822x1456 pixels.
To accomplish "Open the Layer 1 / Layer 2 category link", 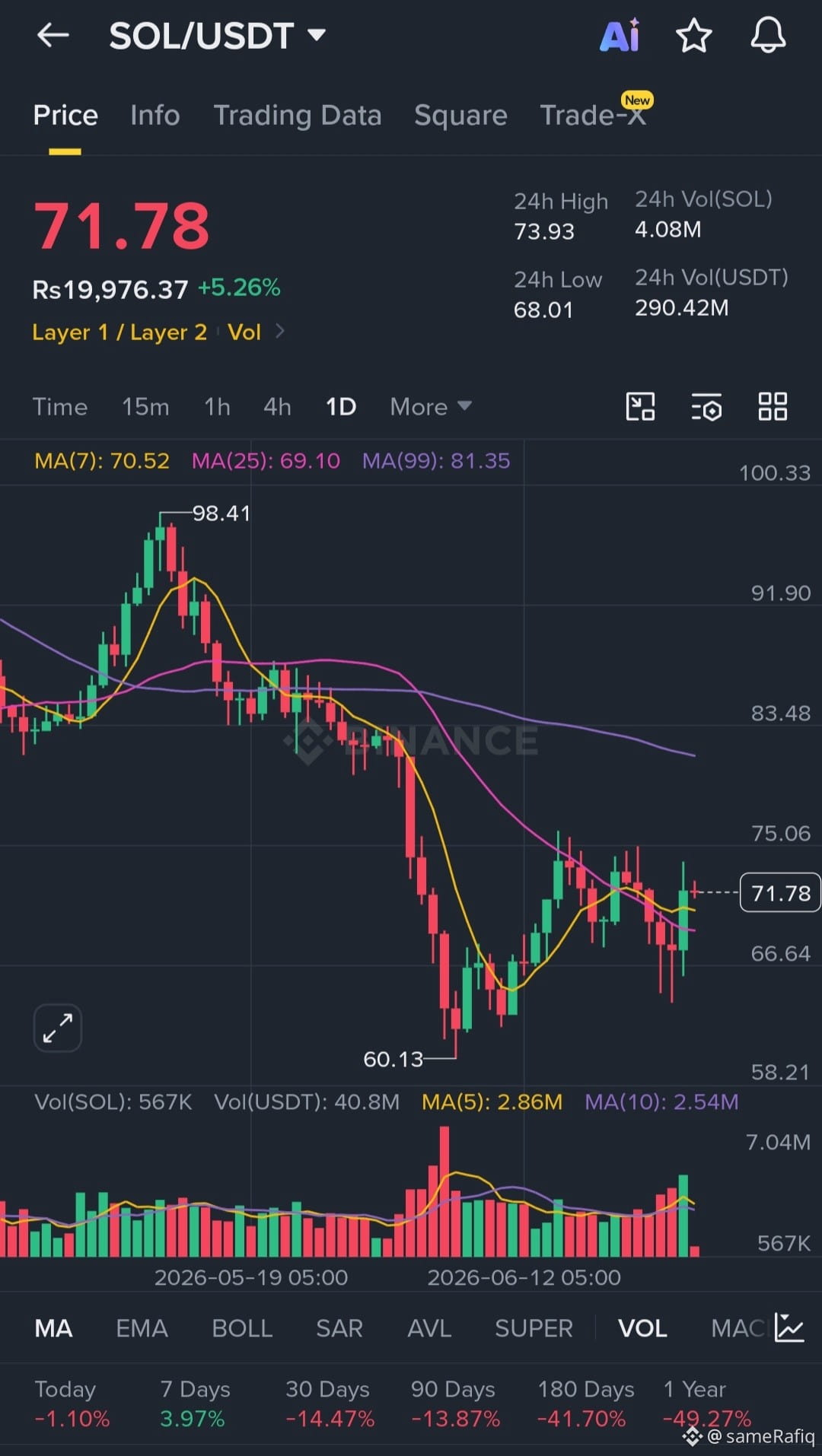I will point(119,332).
